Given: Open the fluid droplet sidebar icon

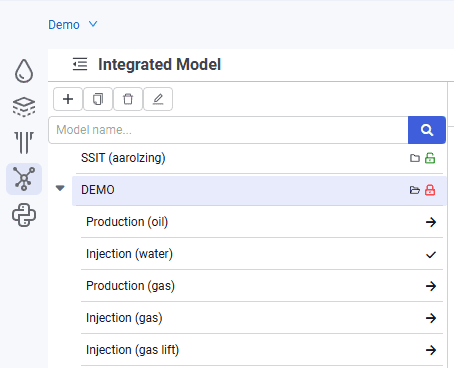Looking at the screenshot, I should click(24, 71).
